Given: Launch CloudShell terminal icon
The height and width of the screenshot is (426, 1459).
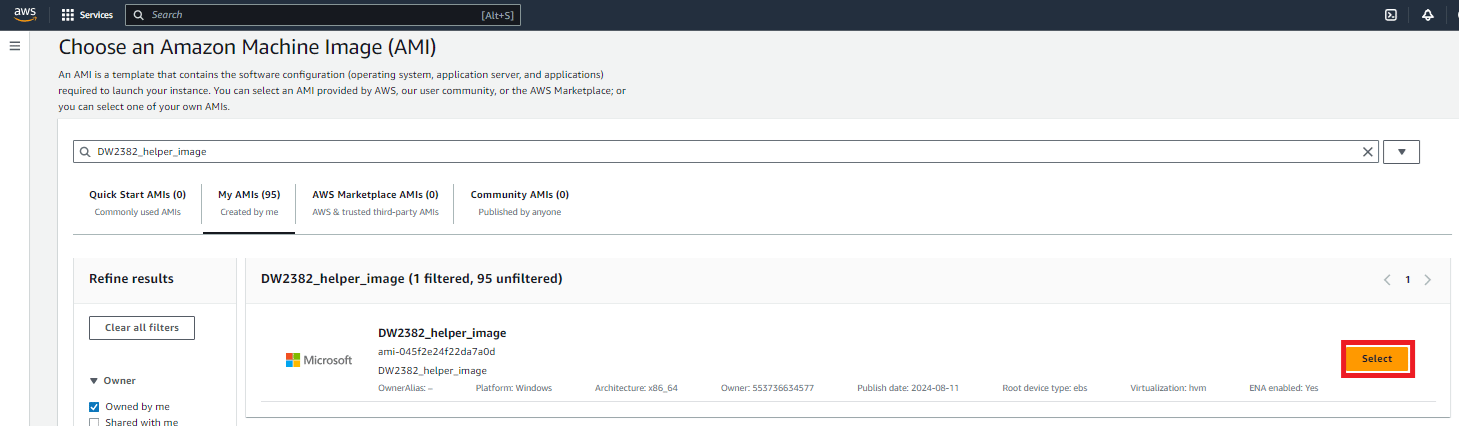Looking at the screenshot, I should (x=1390, y=15).
